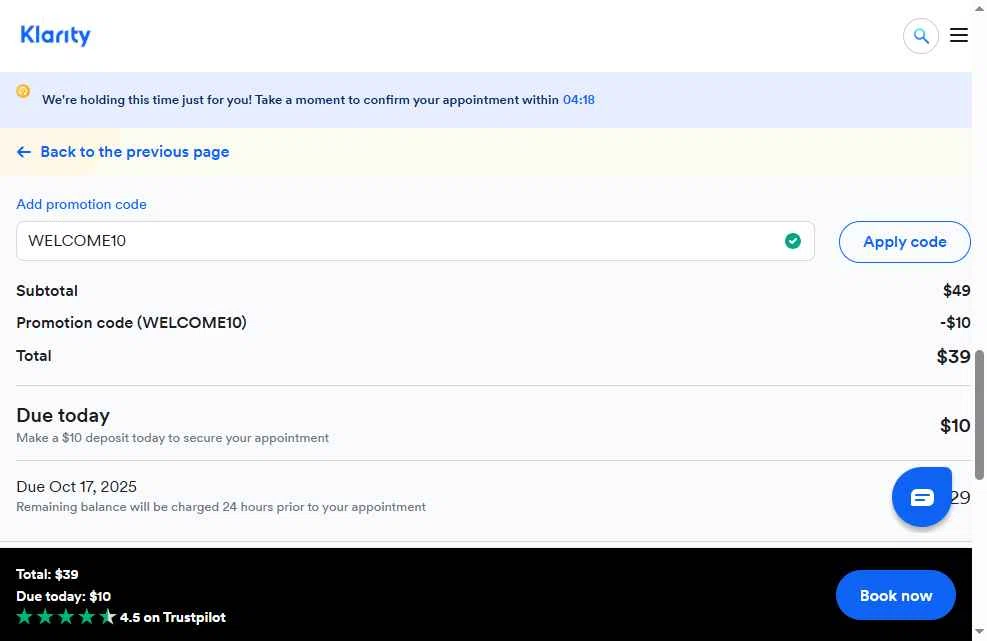The width and height of the screenshot is (987, 641).
Task: Click 'Total: $39' in bottom bar
Action: click(47, 574)
